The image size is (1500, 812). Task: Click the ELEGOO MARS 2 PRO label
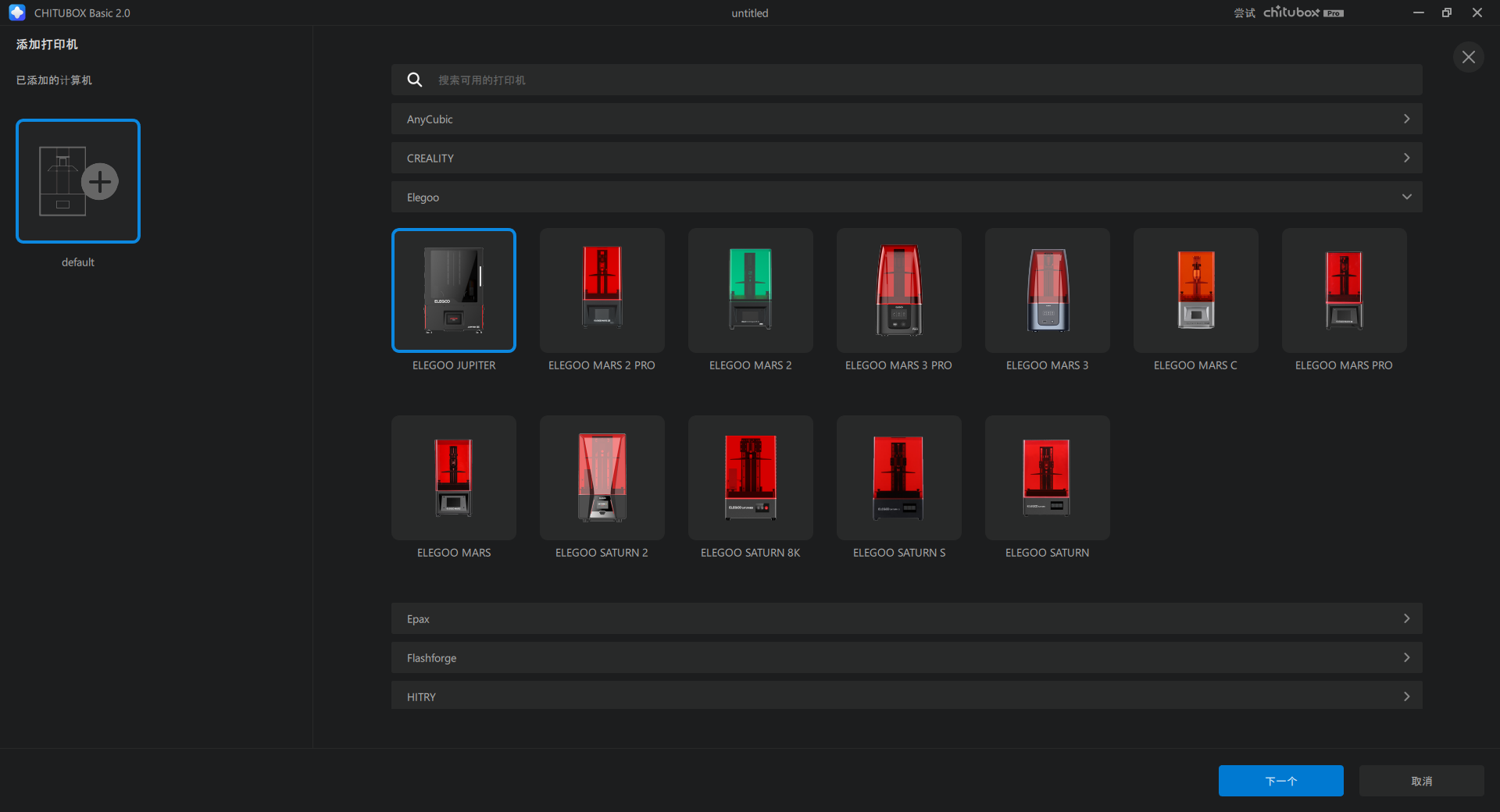click(x=602, y=365)
